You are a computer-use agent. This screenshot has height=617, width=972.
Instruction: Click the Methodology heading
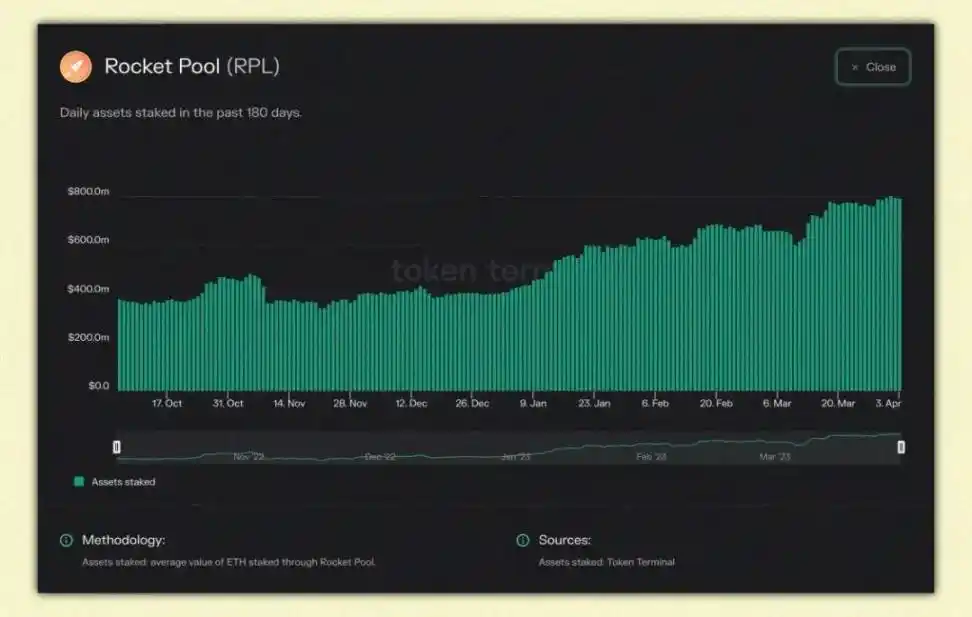[123, 540]
